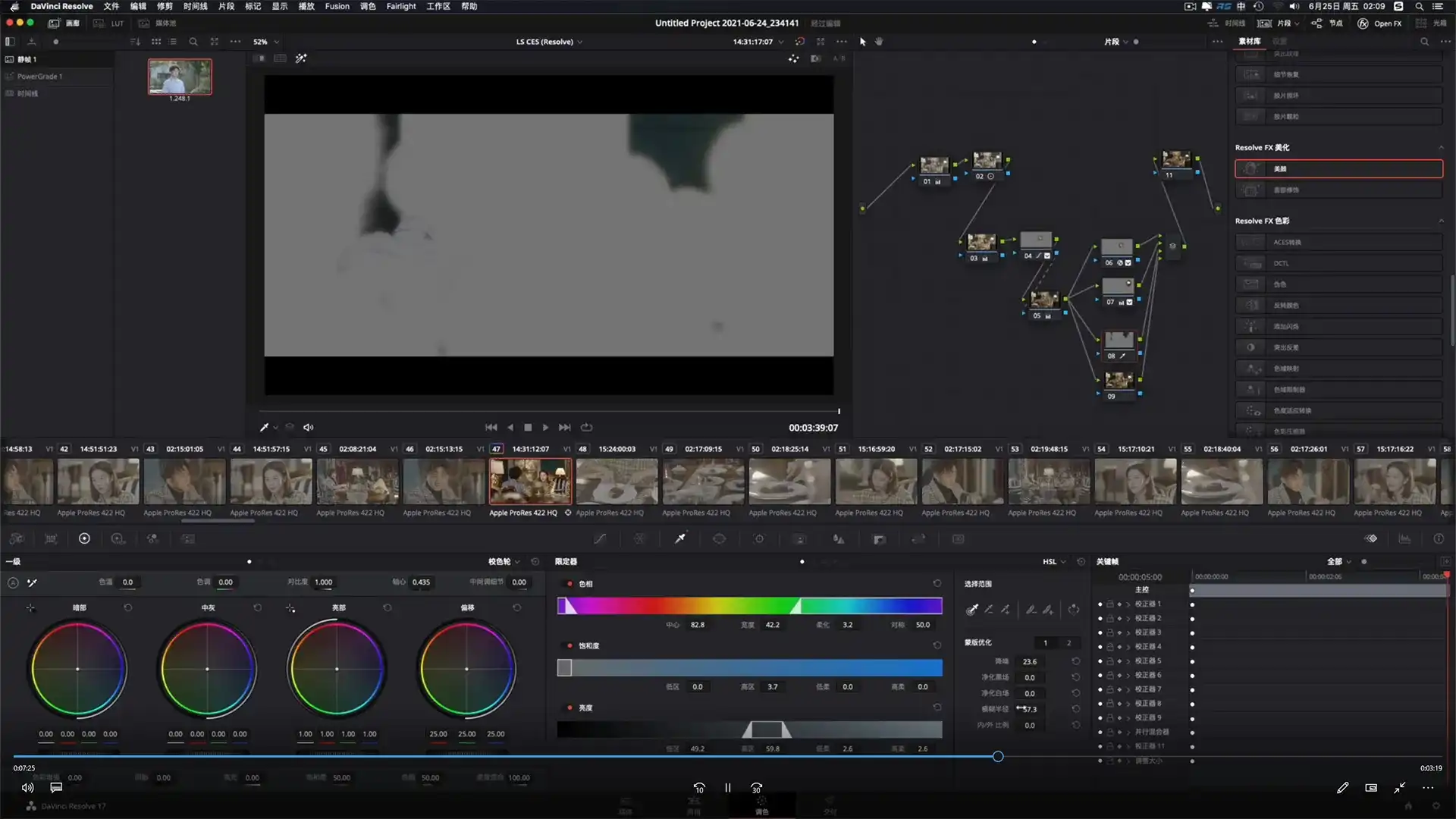This screenshot has width=1456, height=819.
Task: Toggle the 色相 channel in the 限定器 panel
Action: click(570, 584)
